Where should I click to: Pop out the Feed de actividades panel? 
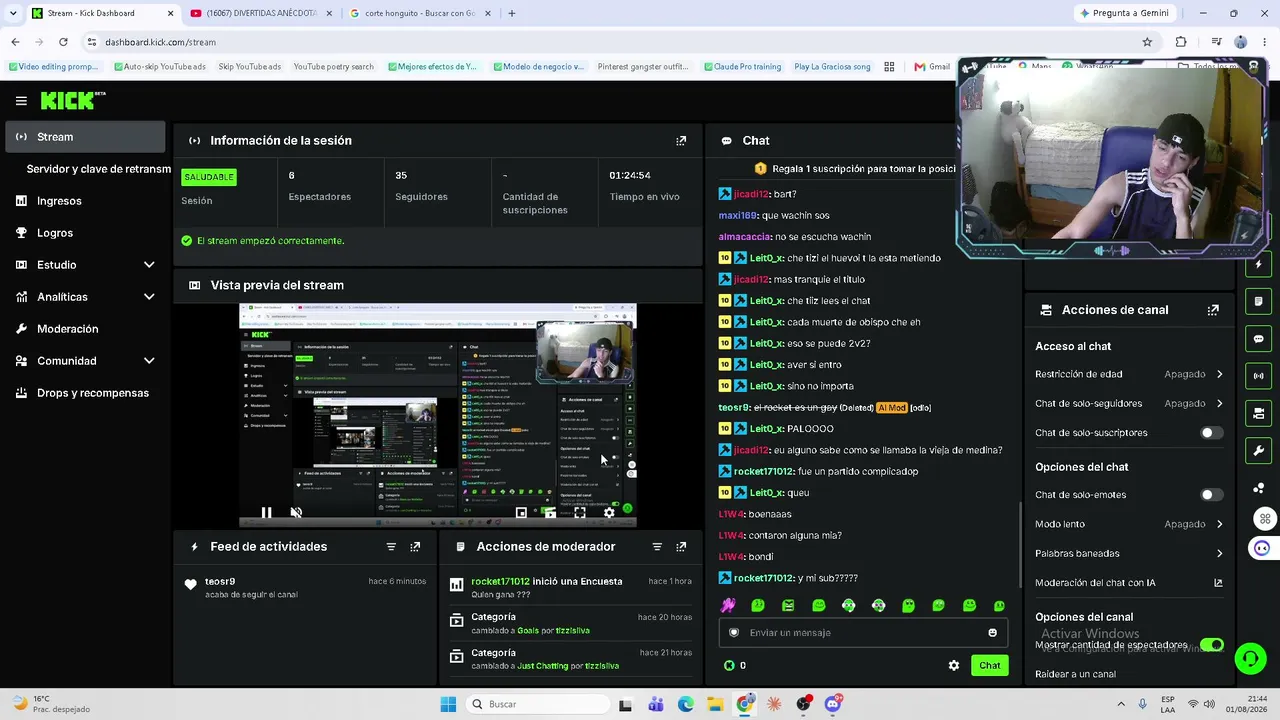(x=415, y=547)
